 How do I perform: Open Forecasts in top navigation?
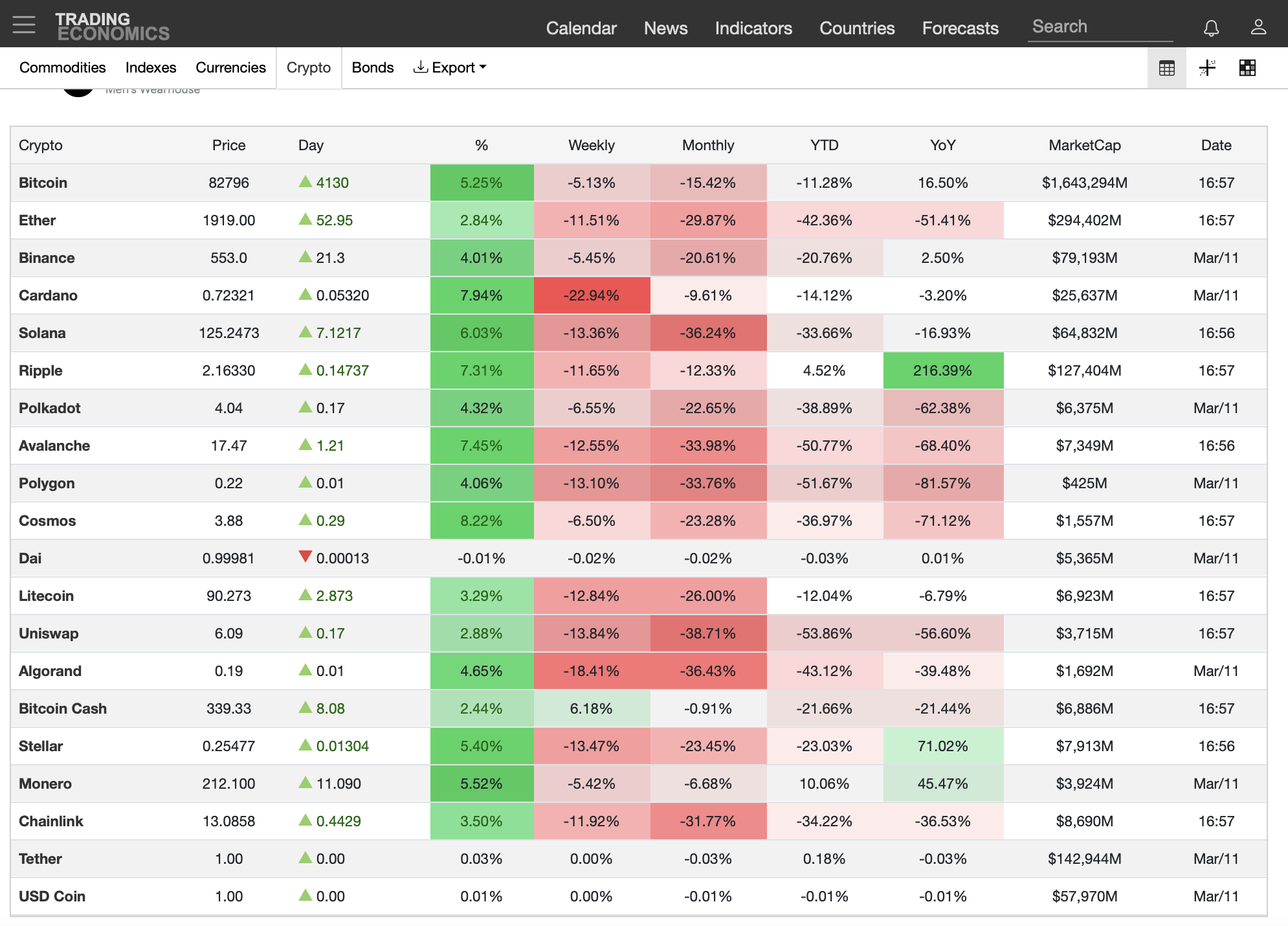(x=960, y=28)
